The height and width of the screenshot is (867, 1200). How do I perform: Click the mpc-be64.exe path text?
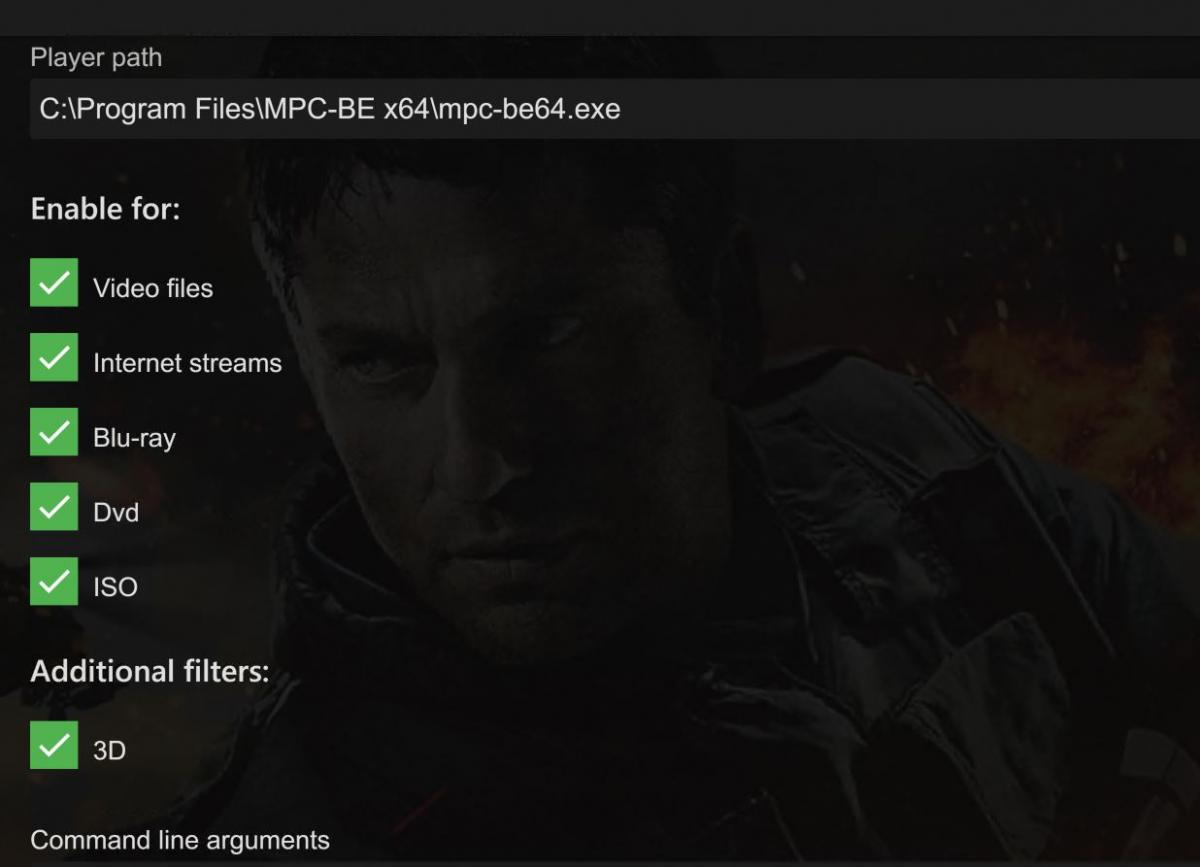point(330,109)
